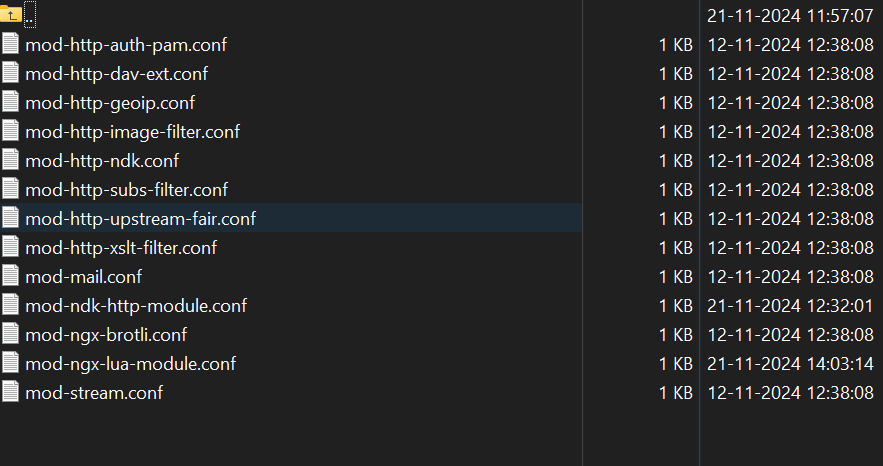This screenshot has height=466, width=883.
Task: Open the parent directory folder icon
Action: tap(11, 15)
